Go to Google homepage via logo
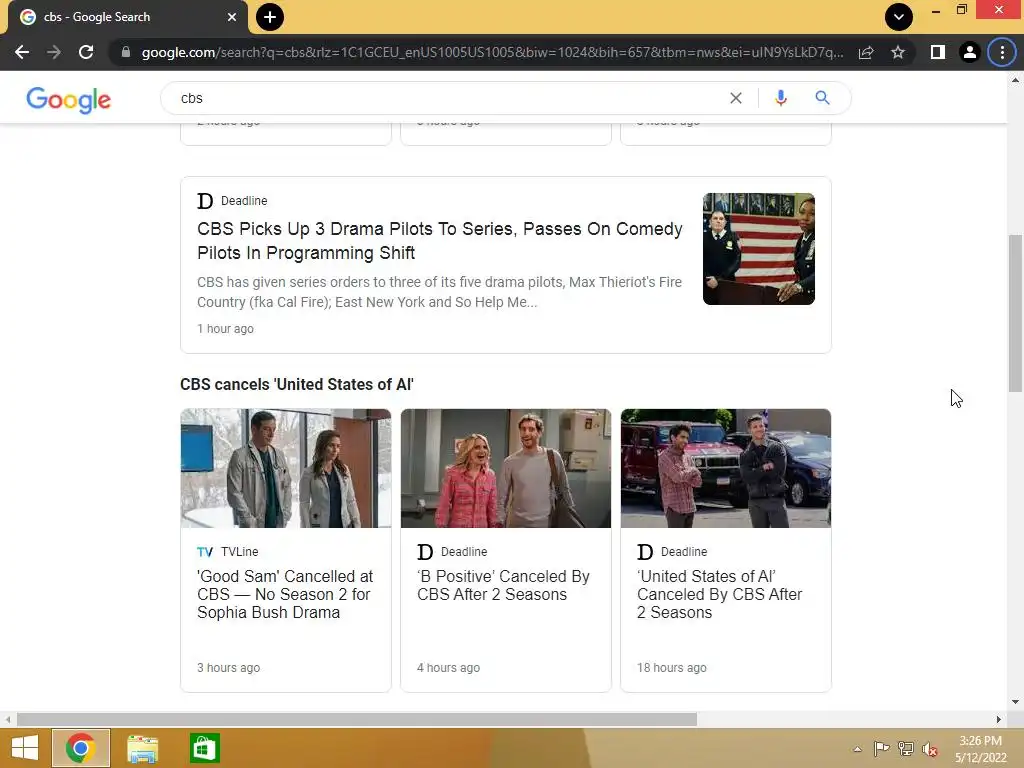The height and width of the screenshot is (768, 1024). coord(69,100)
